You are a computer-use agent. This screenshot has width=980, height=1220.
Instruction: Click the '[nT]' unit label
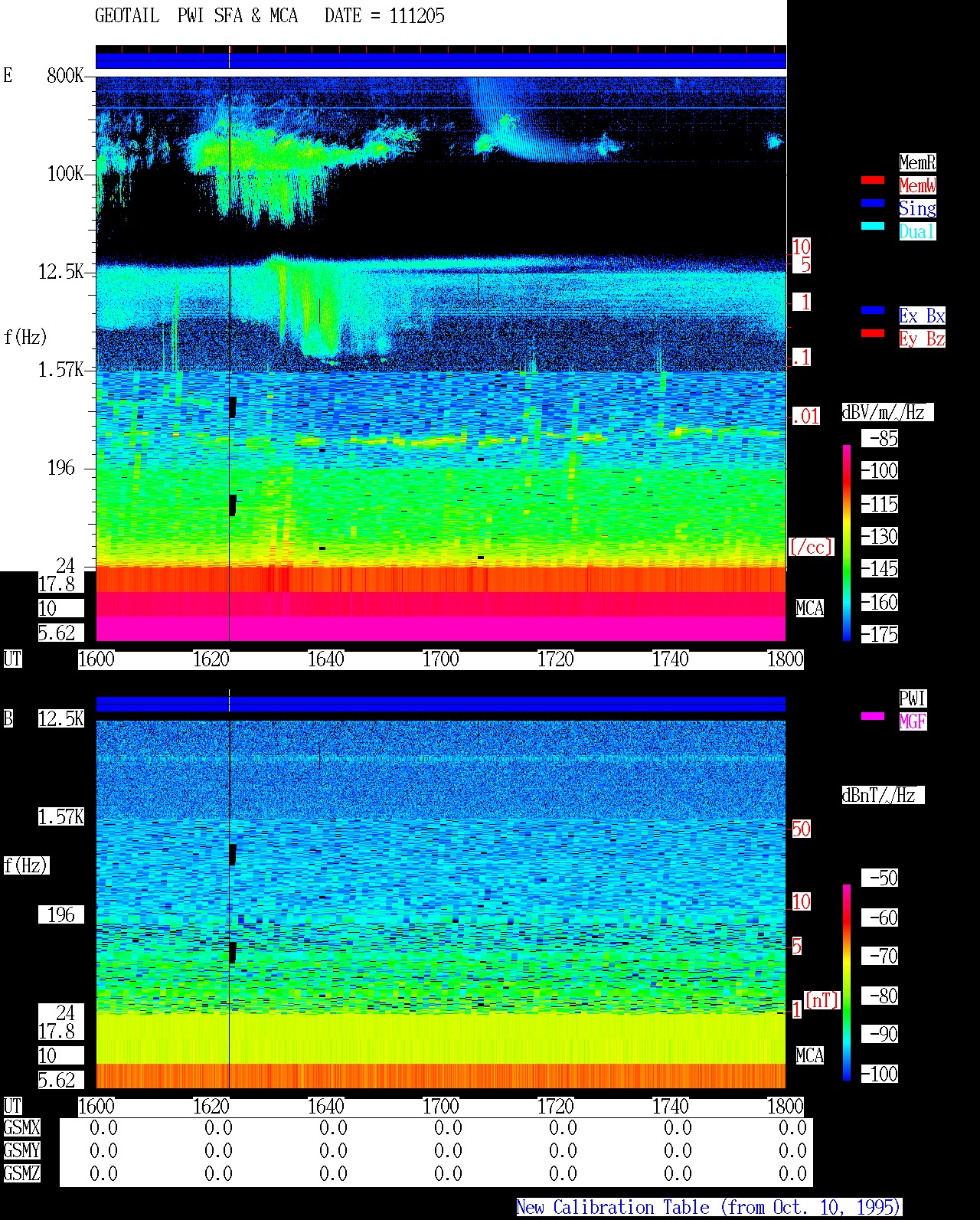pyautogui.click(x=822, y=1000)
